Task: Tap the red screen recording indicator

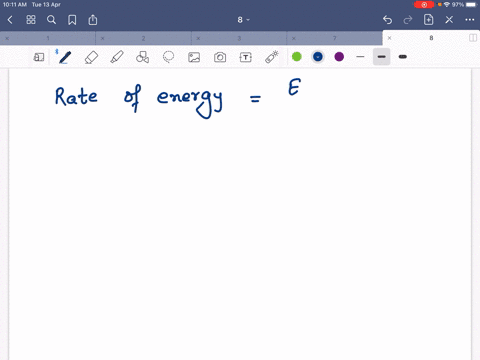Action: pos(424,5)
